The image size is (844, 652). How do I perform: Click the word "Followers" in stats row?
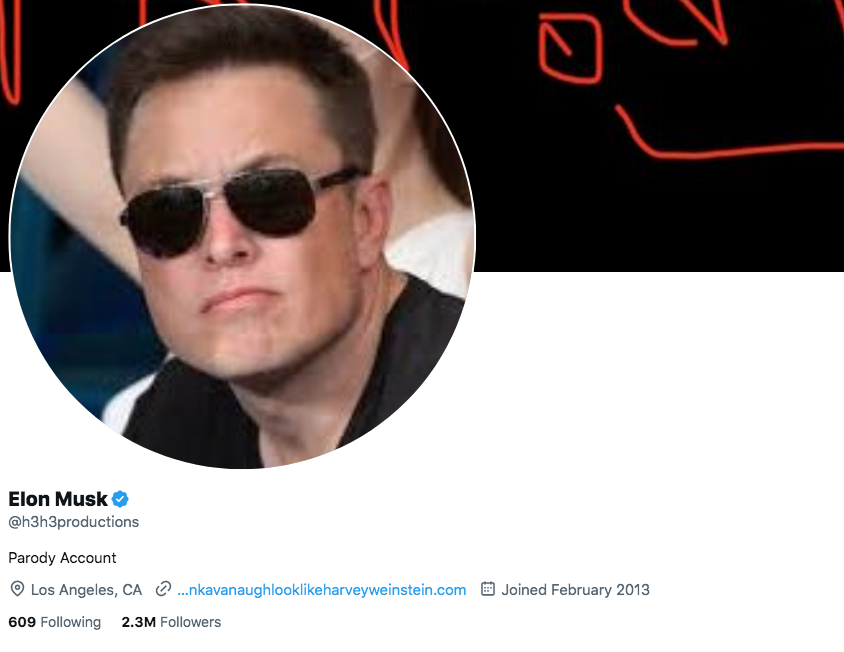[190, 622]
